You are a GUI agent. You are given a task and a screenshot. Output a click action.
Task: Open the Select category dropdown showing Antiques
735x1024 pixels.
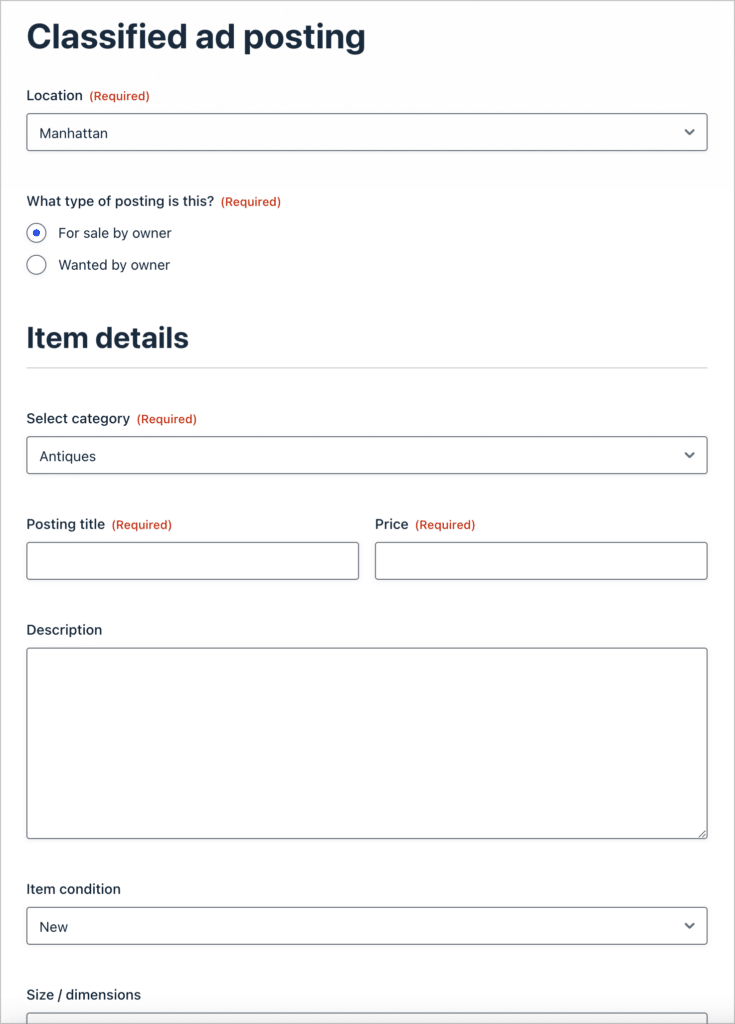click(367, 455)
